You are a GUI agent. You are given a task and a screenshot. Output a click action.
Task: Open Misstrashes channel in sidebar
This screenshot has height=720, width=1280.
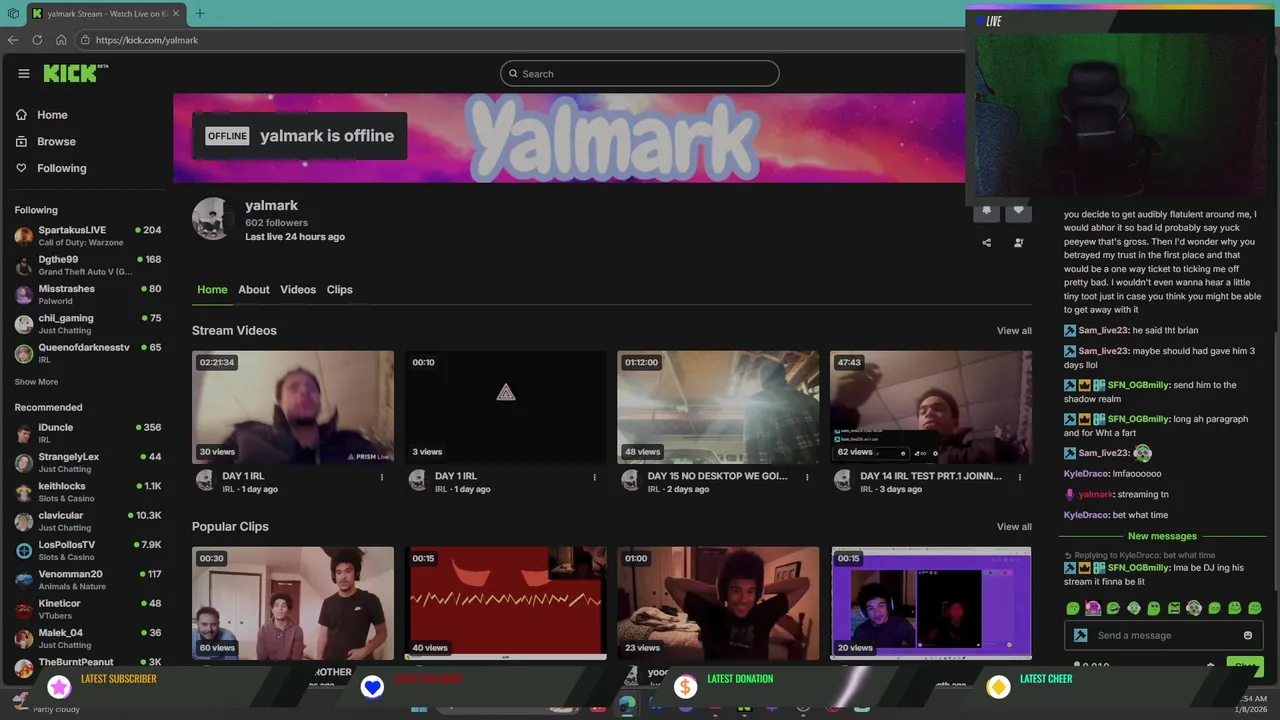[x=88, y=294]
